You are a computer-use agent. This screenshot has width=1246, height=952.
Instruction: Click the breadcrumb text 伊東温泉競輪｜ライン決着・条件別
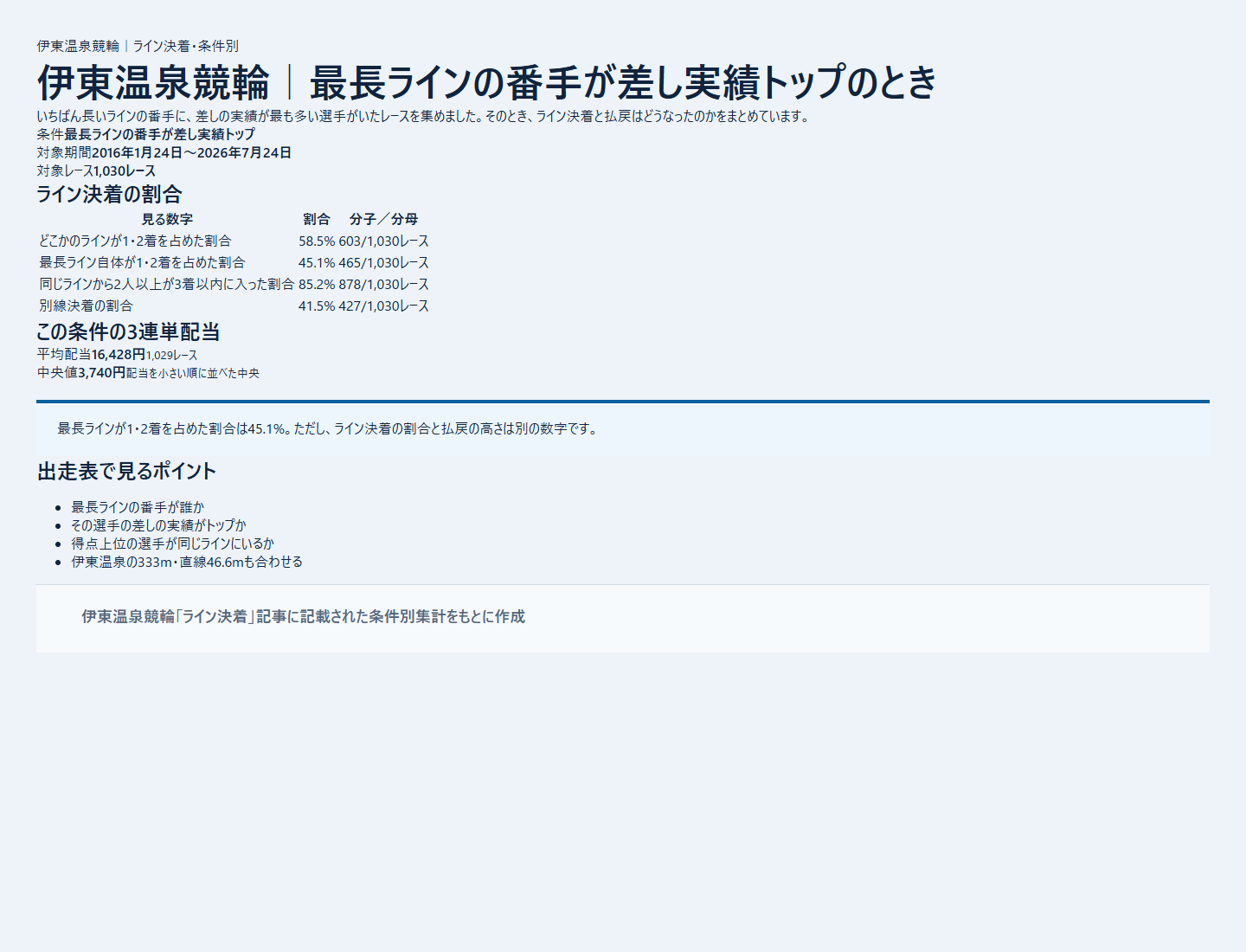click(138, 46)
